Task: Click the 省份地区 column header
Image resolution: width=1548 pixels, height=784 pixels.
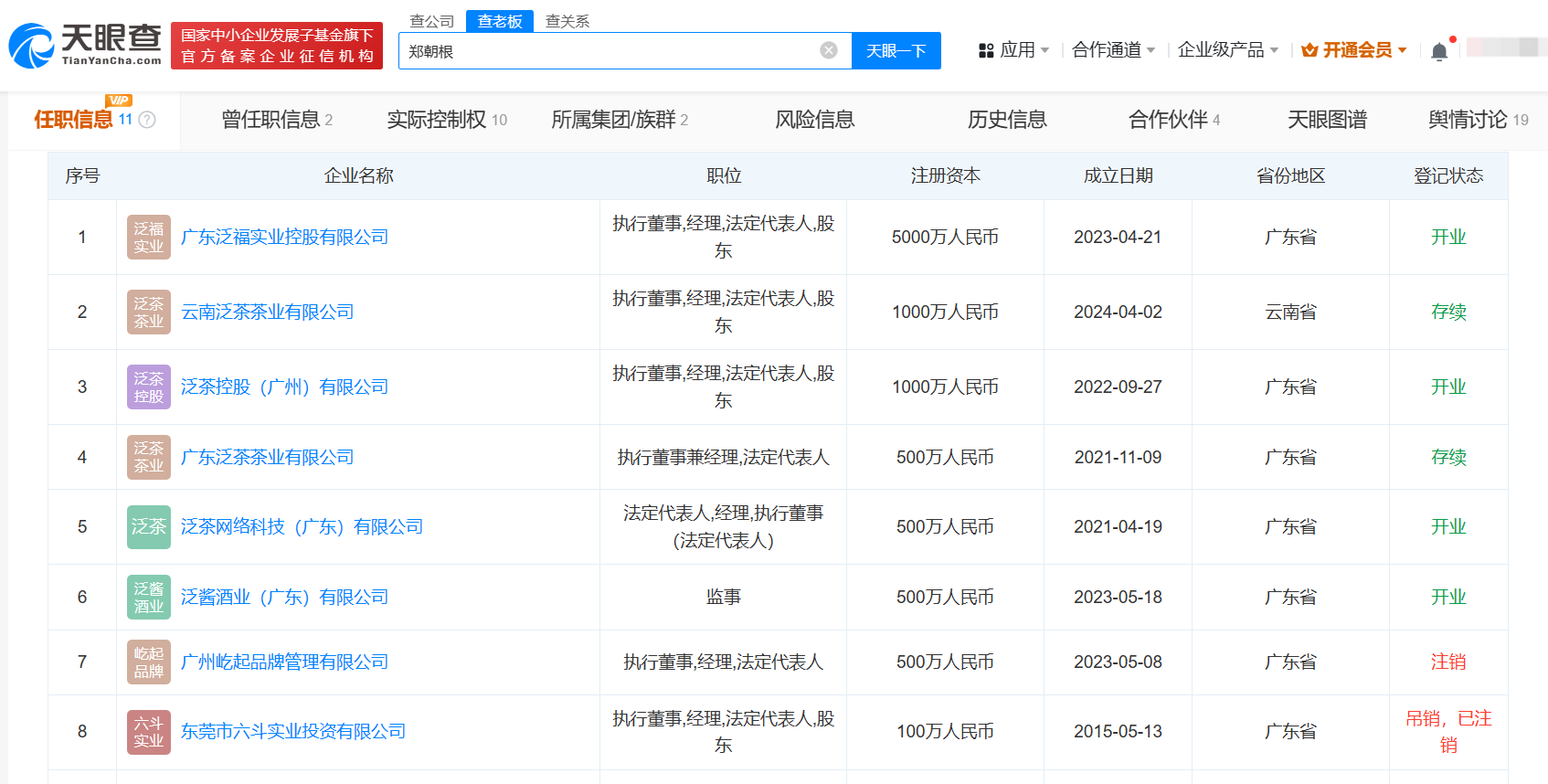Action: coord(1290,176)
